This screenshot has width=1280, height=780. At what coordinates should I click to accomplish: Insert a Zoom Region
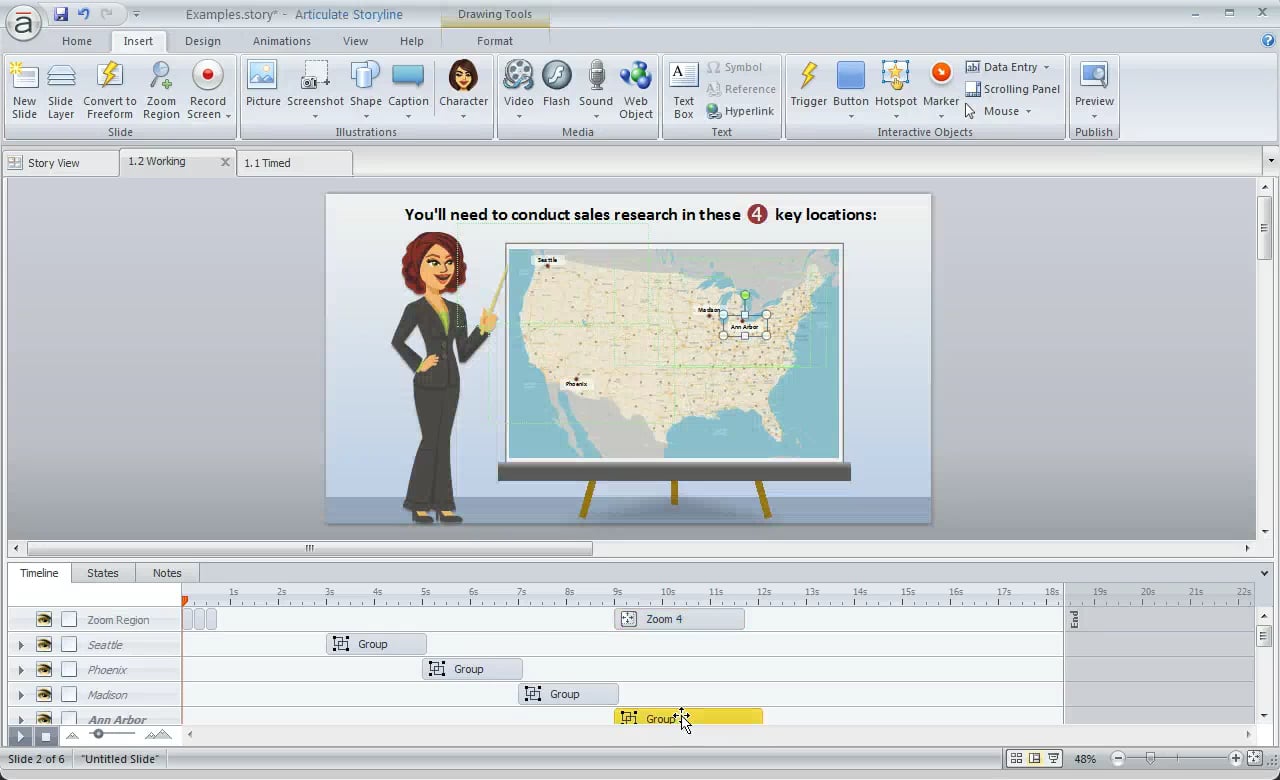click(x=161, y=90)
